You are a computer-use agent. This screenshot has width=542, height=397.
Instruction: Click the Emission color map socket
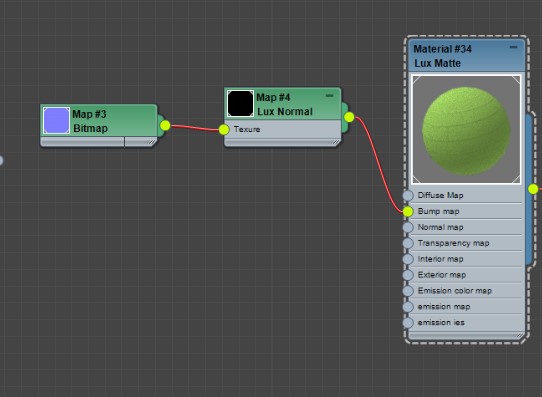point(408,291)
